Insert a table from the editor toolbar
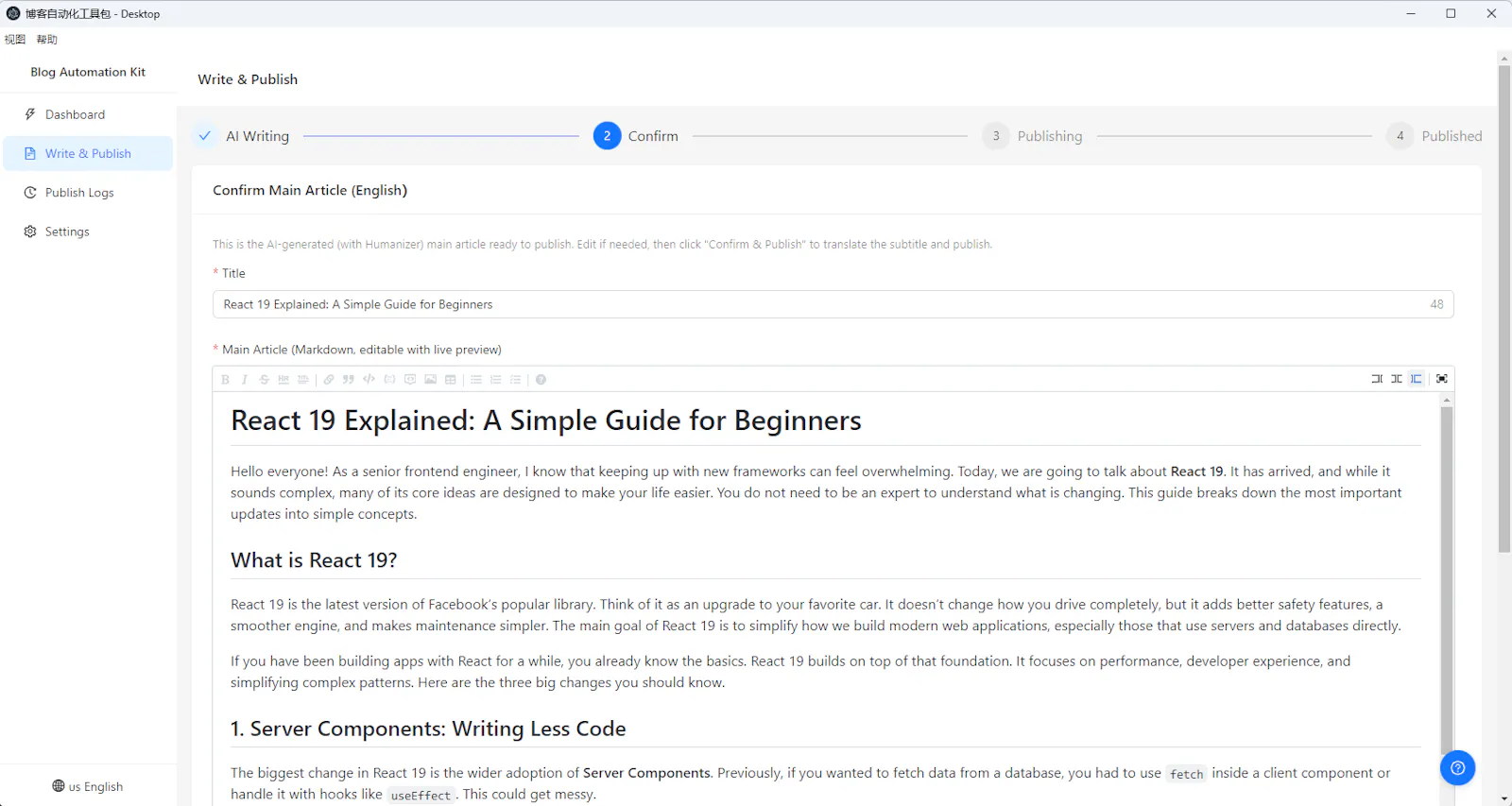This screenshot has height=806, width=1512. click(x=451, y=380)
